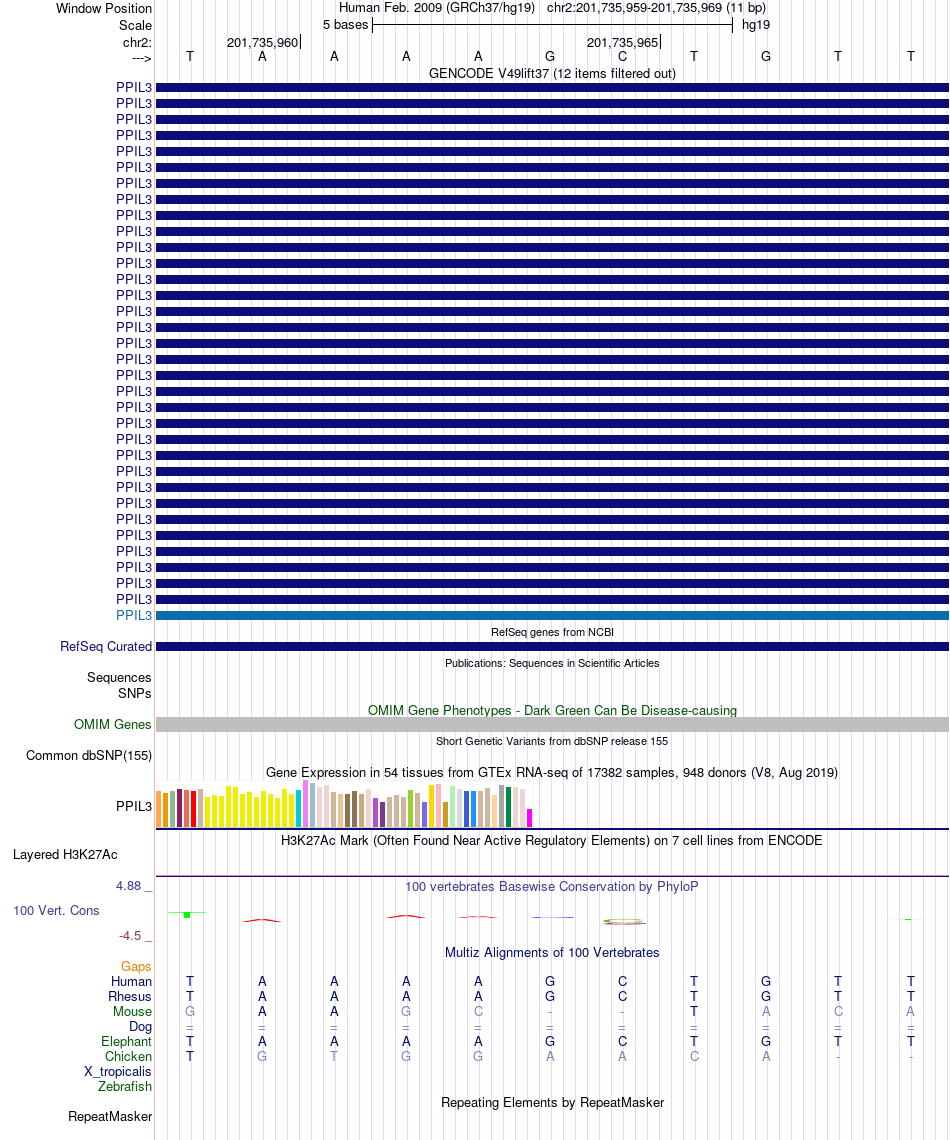Select the RepeatMasker track label

tap(110, 1116)
